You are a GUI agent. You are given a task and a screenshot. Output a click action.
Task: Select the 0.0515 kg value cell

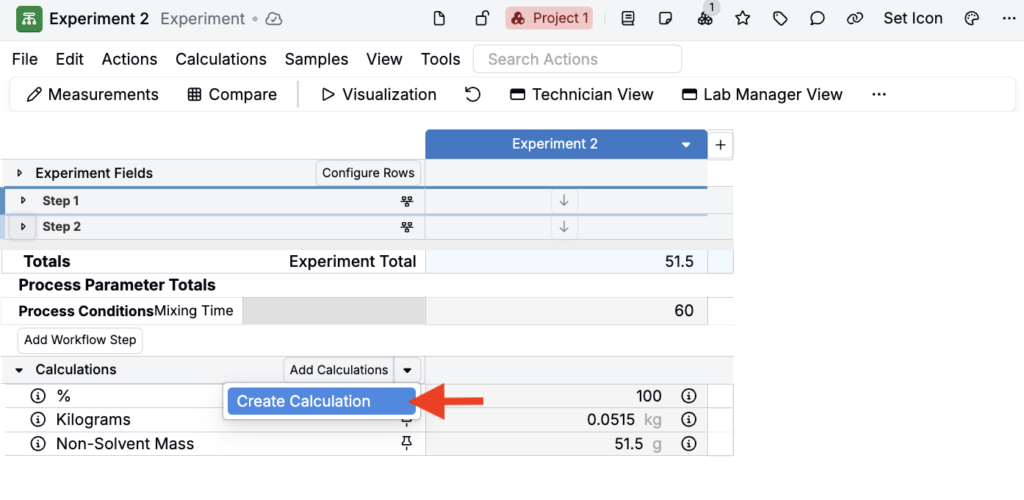(x=566, y=420)
